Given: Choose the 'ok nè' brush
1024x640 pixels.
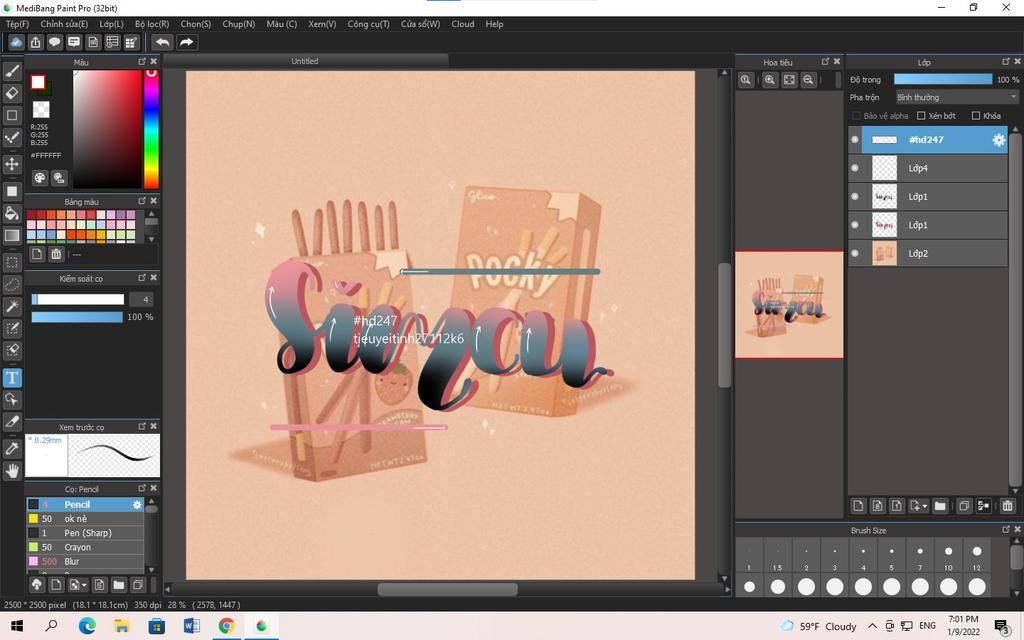Looking at the screenshot, I should point(85,519).
